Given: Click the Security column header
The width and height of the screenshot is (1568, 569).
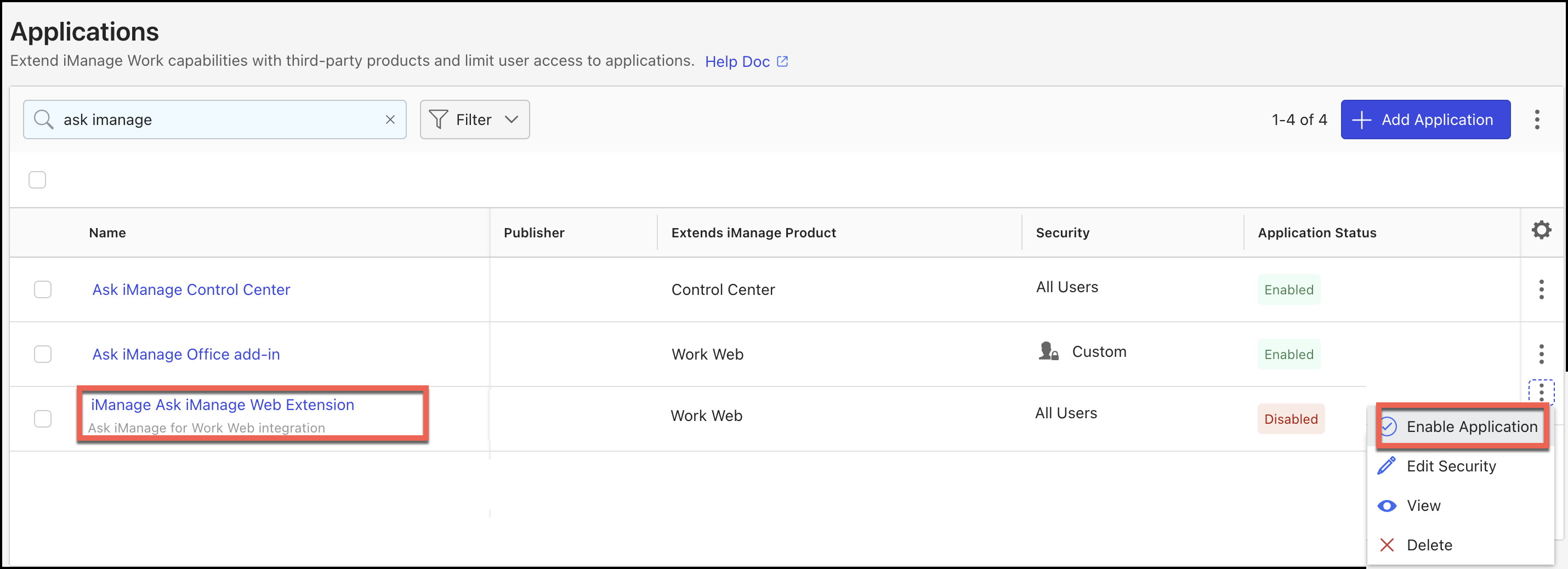Looking at the screenshot, I should [x=1063, y=232].
